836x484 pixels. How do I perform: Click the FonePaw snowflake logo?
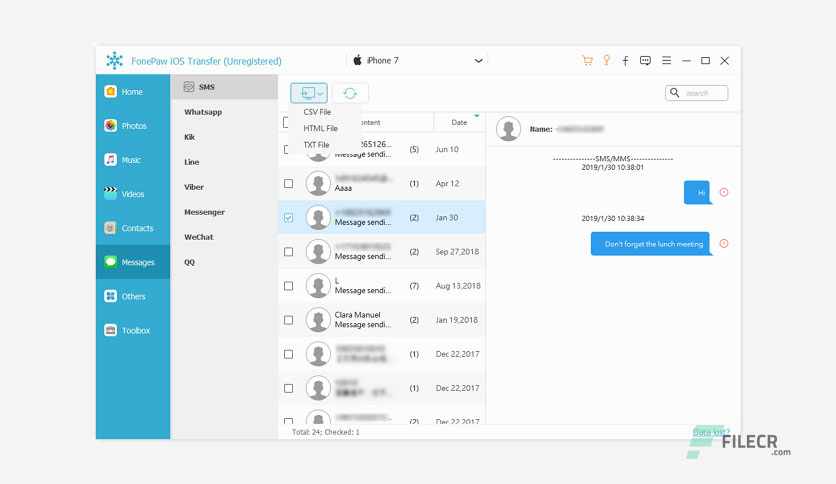(x=114, y=61)
